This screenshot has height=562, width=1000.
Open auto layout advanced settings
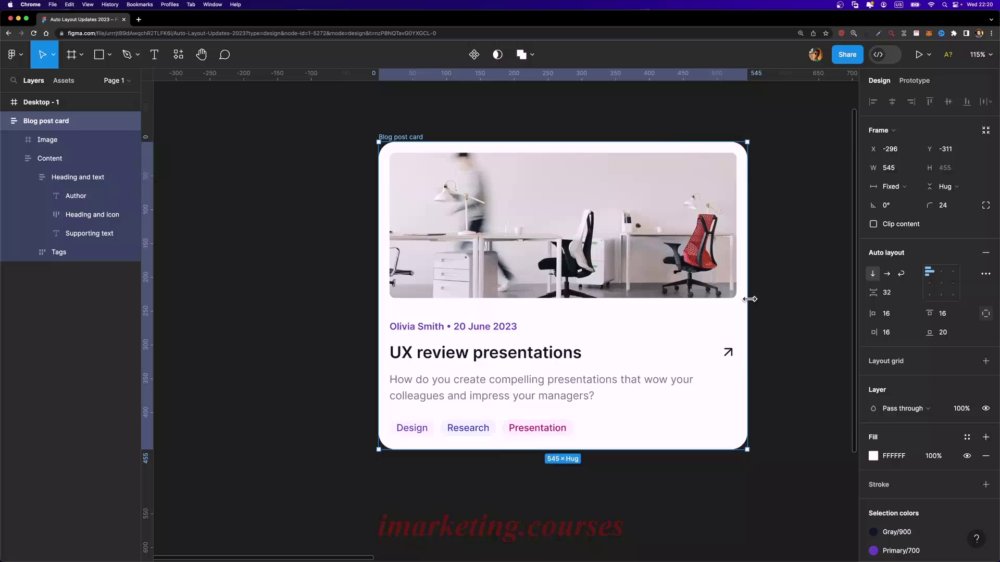985,273
